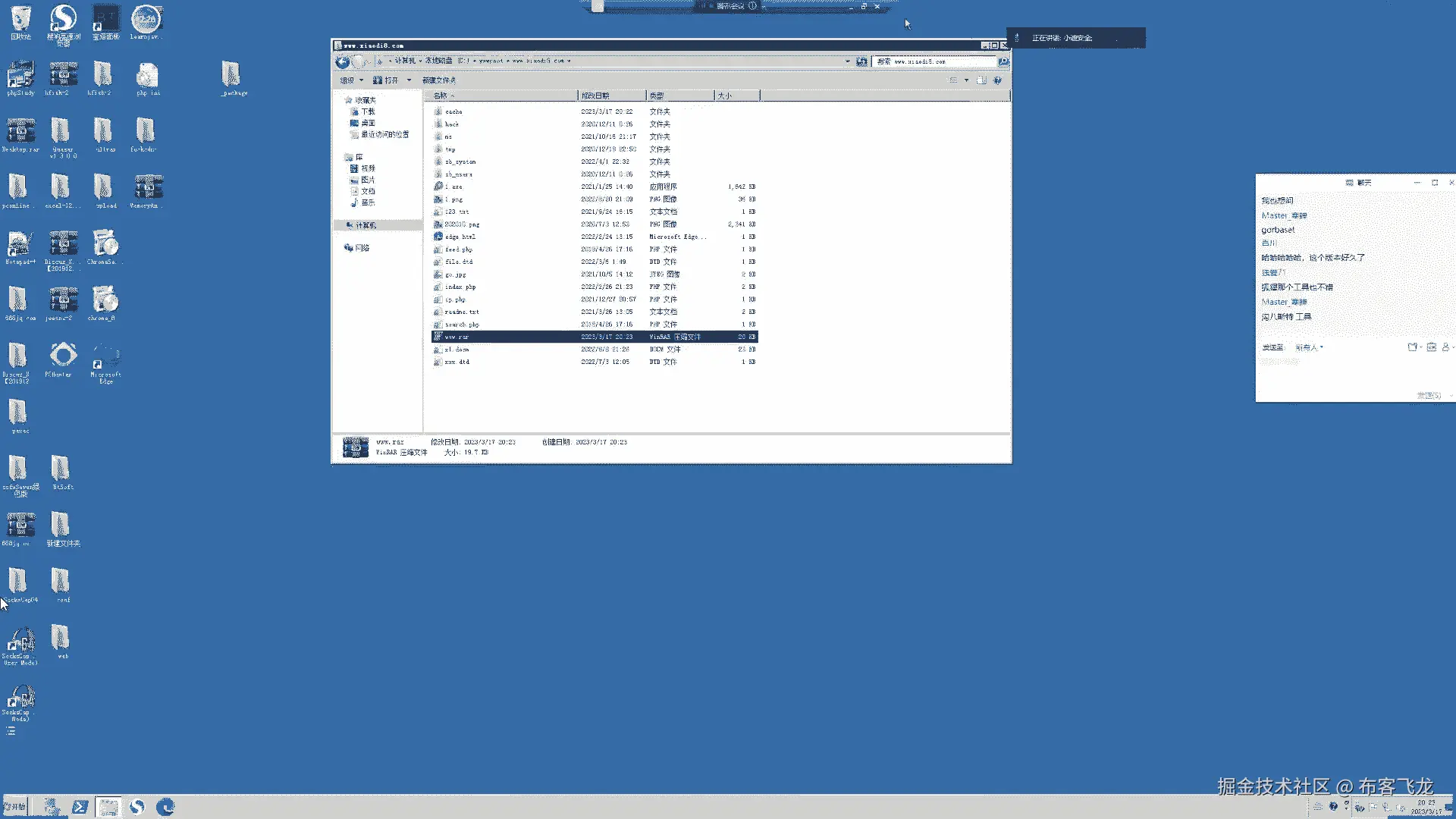Sort files by 修改日期 column header
This screenshot has height=819, width=1456.
595,96
